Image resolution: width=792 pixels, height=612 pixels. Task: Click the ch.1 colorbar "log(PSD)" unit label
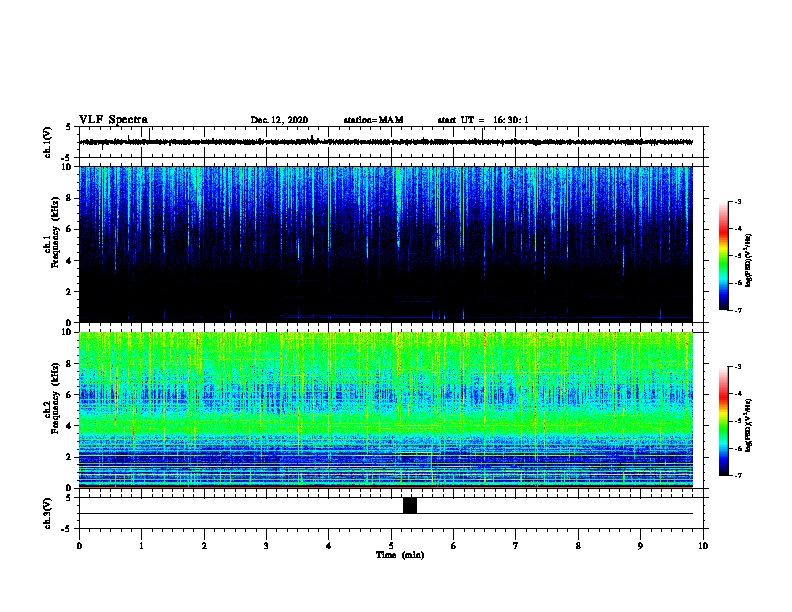(748, 261)
